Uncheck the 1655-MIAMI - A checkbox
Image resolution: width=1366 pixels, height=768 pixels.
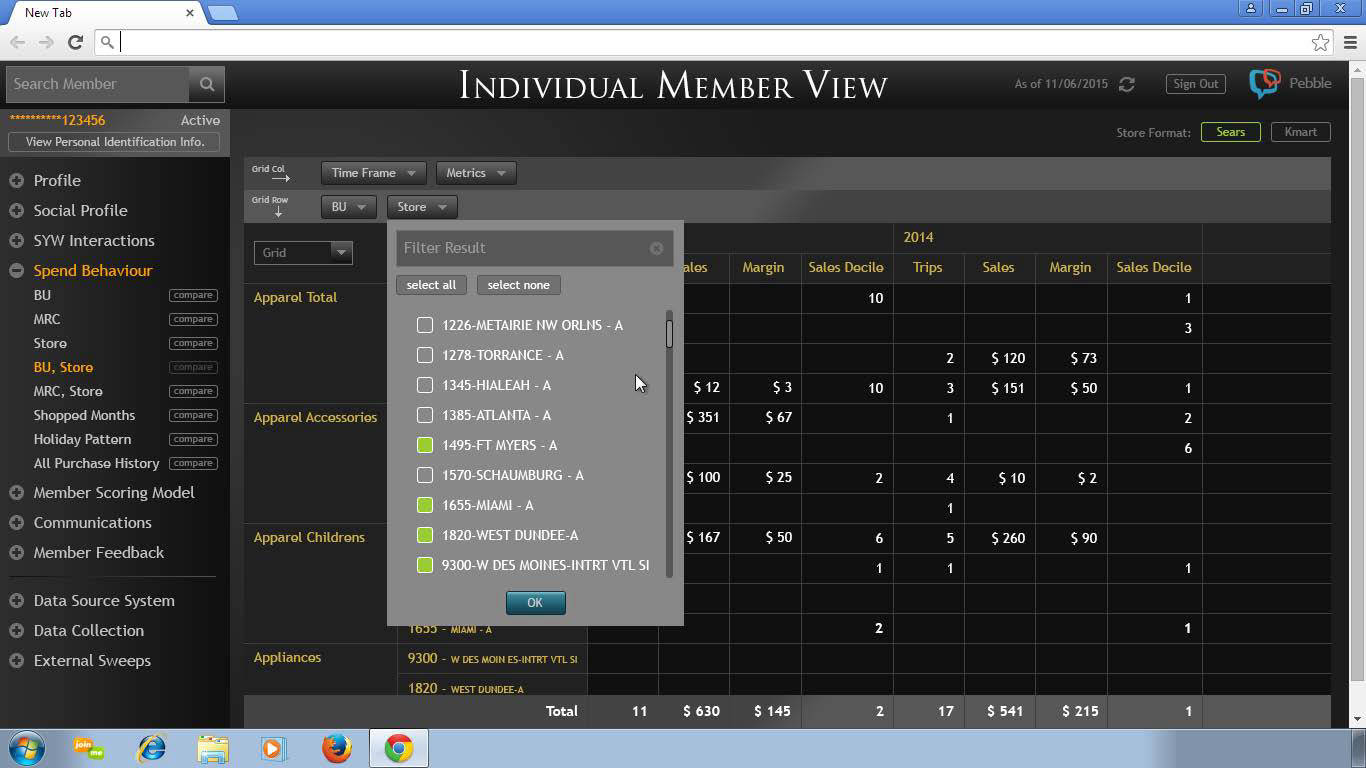425,505
